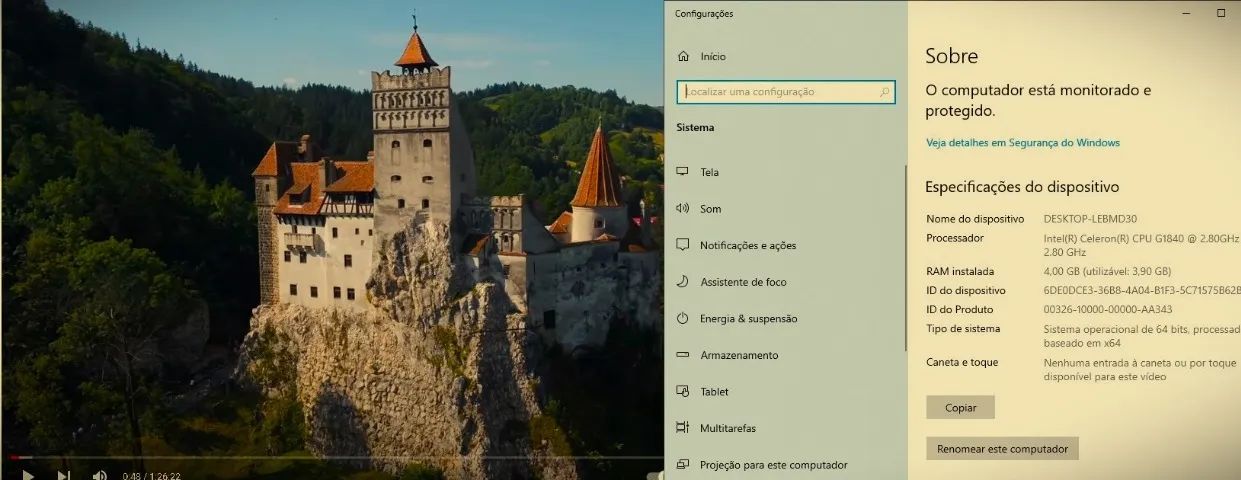This screenshot has height=480, width=1241.
Task: Mute the video volume
Action: [99, 475]
